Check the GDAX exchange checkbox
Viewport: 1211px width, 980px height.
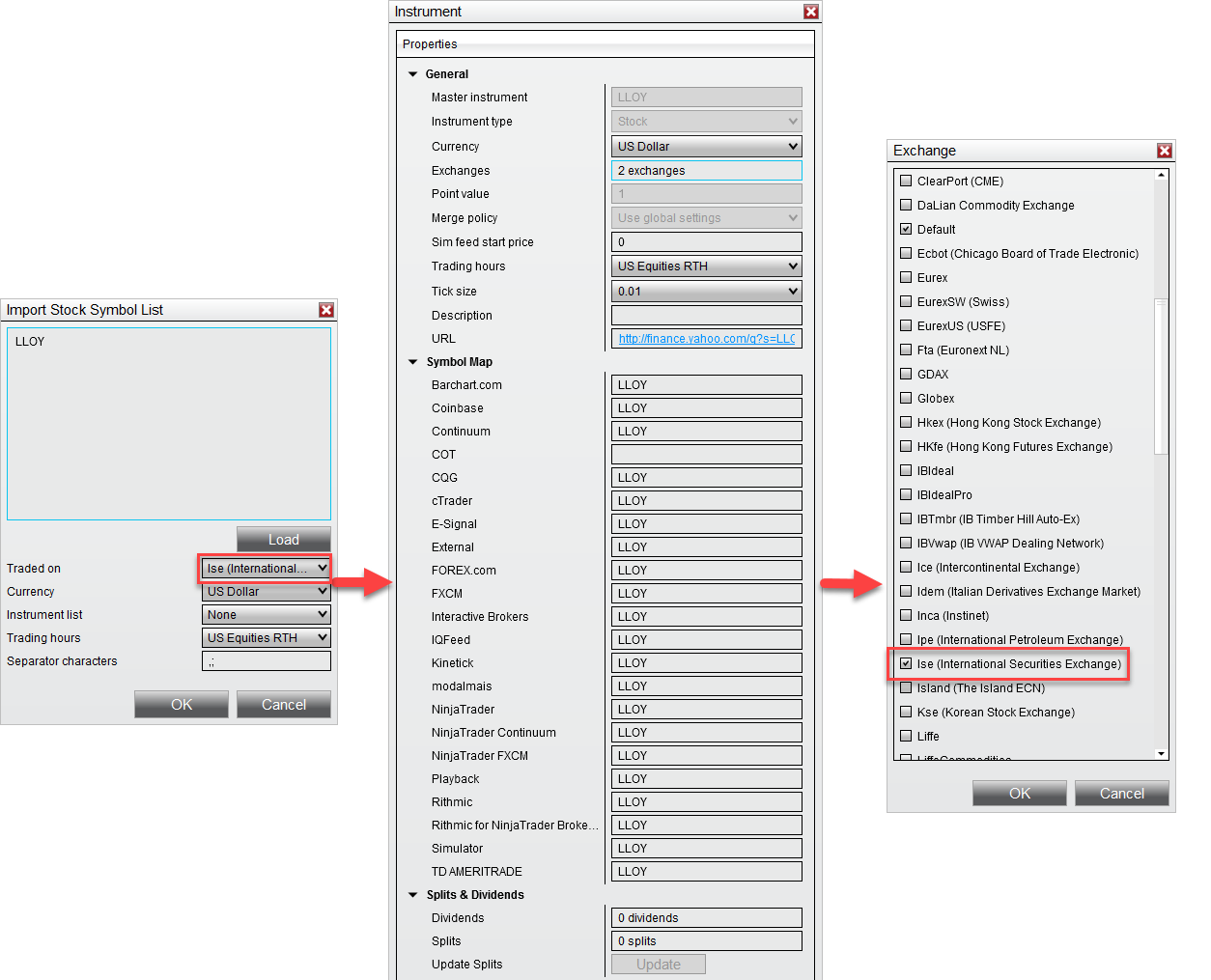tap(906, 374)
